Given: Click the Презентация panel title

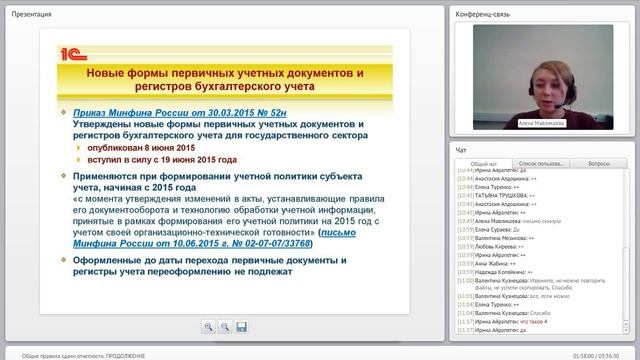Looking at the screenshot, I should [x=31, y=14].
